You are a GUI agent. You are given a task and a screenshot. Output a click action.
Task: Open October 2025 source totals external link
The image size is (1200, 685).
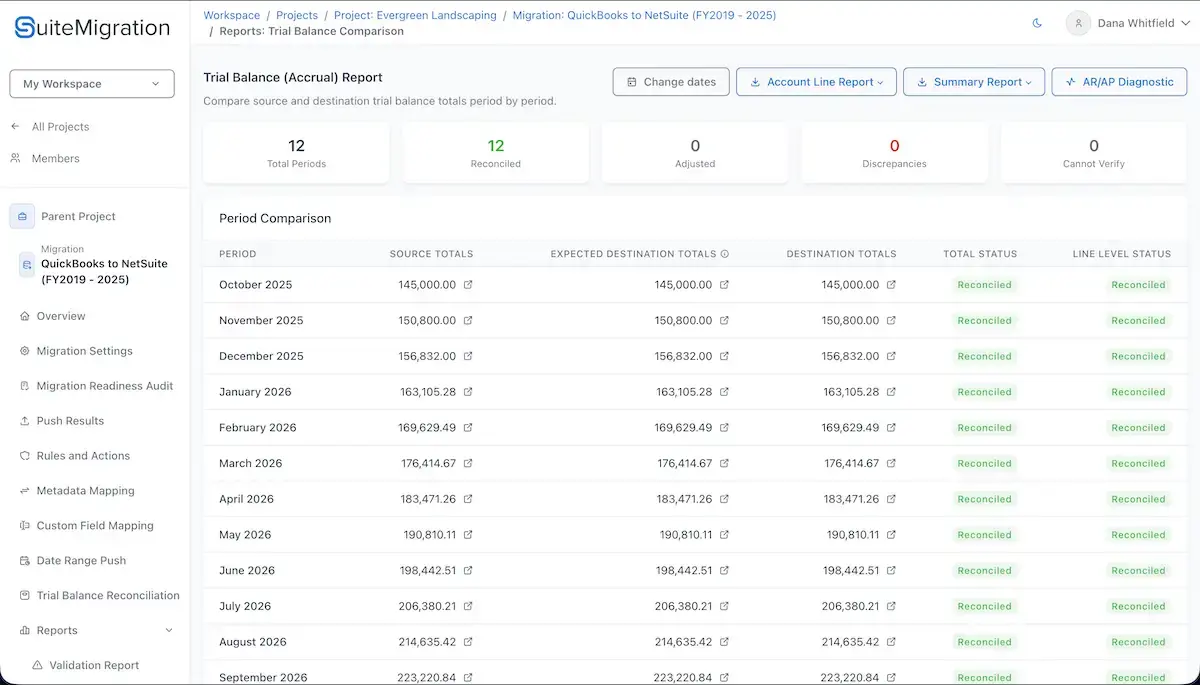468,285
